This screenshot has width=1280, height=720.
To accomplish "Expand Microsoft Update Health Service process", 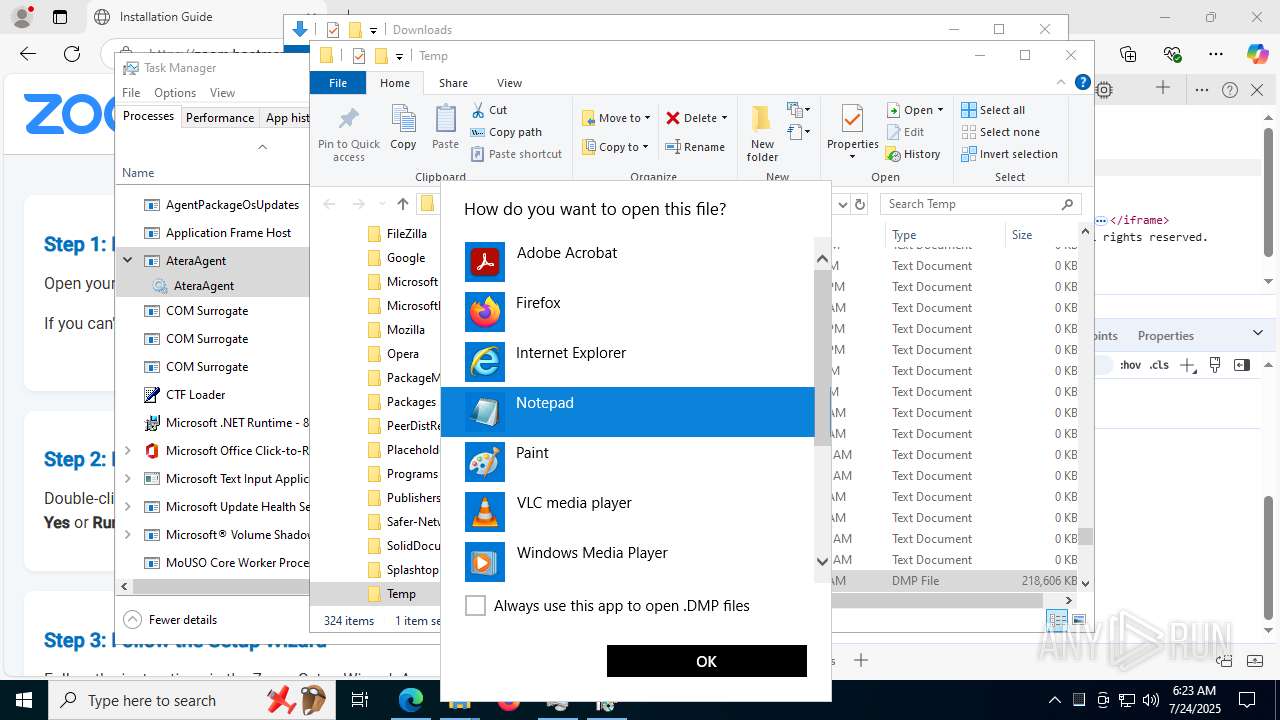I will tap(127, 507).
